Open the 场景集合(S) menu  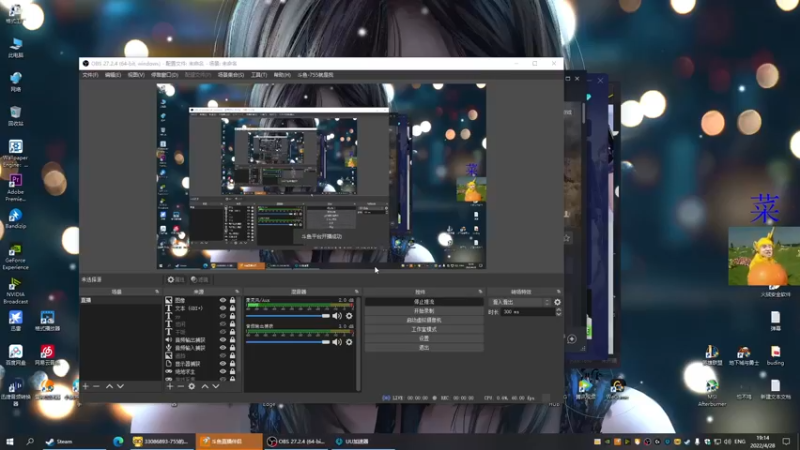(231, 75)
